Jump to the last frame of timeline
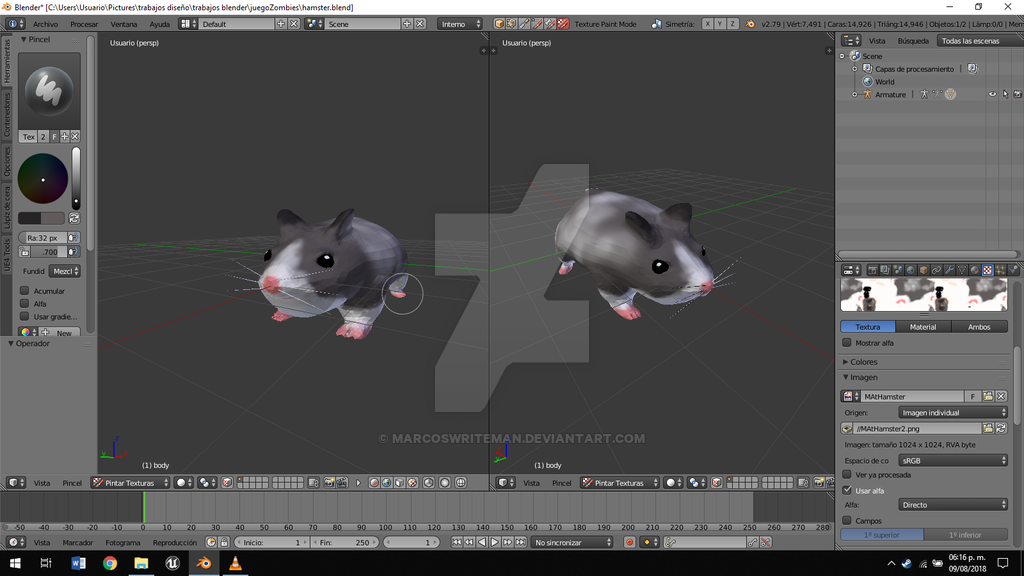Viewport: 1024px width, 576px height. tap(520, 542)
